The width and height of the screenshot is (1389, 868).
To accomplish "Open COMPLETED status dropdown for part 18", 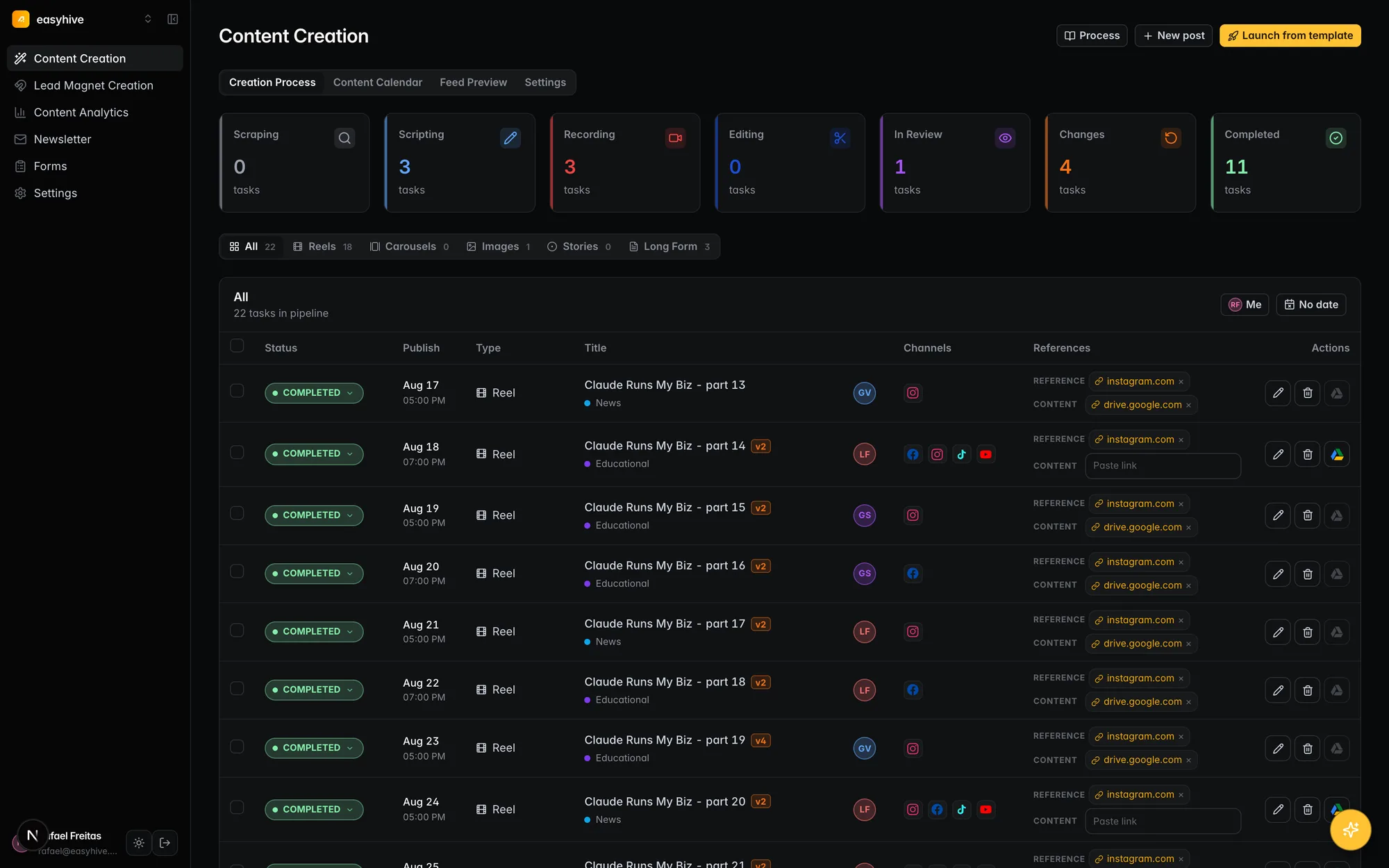I will (x=314, y=690).
